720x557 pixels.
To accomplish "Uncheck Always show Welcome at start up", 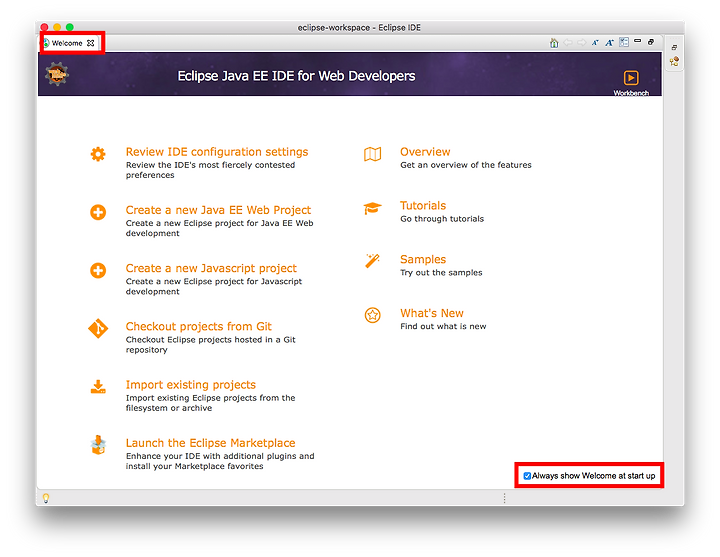I will [527, 476].
